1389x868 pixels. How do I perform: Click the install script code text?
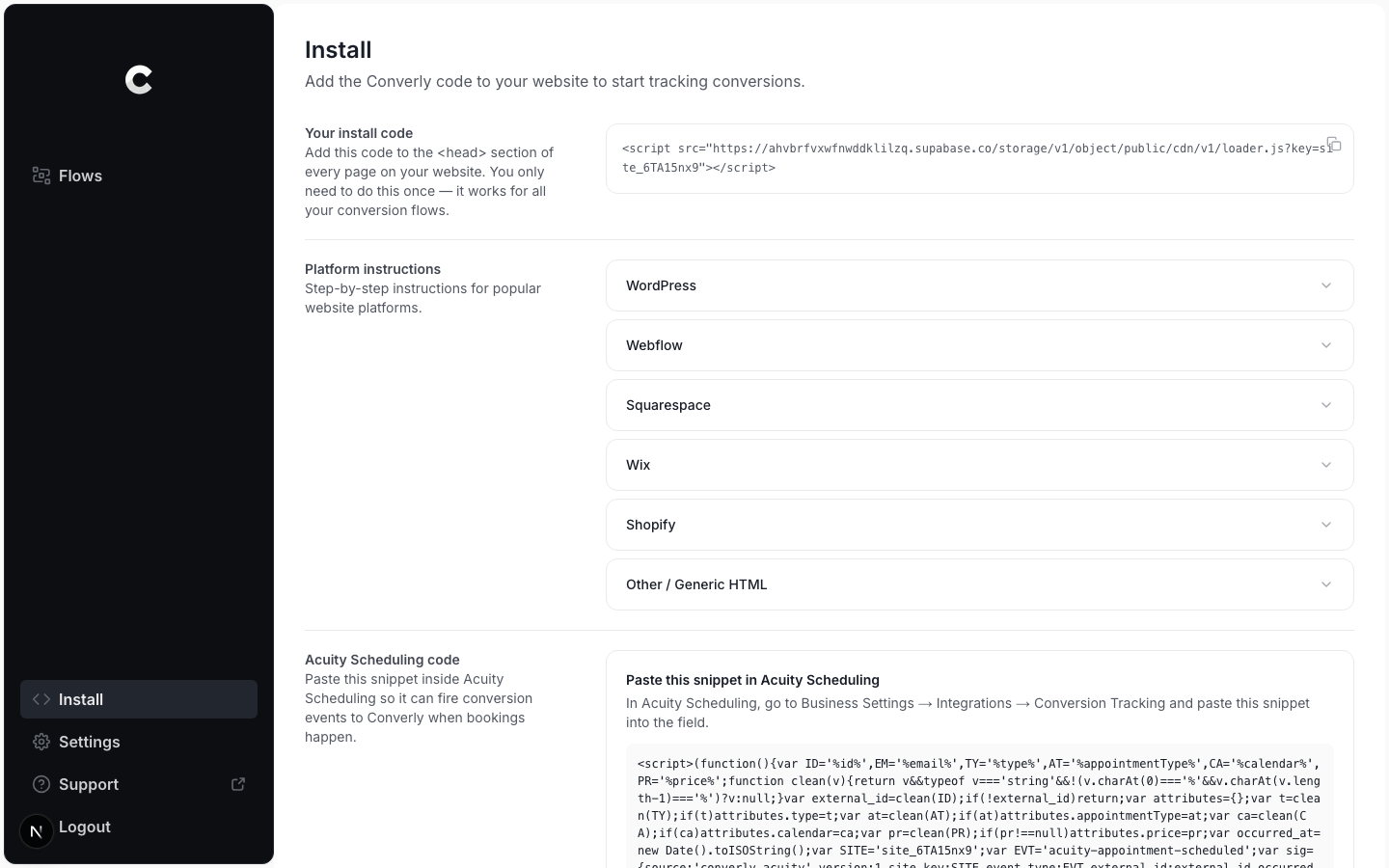pyautogui.click(x=977, y=158)
